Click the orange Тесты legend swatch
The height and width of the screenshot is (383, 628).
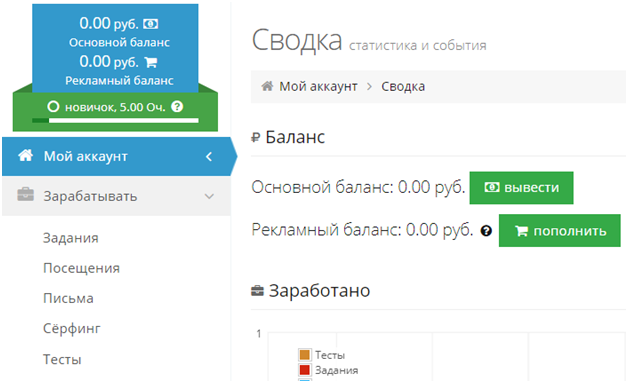tap(304, 355)
